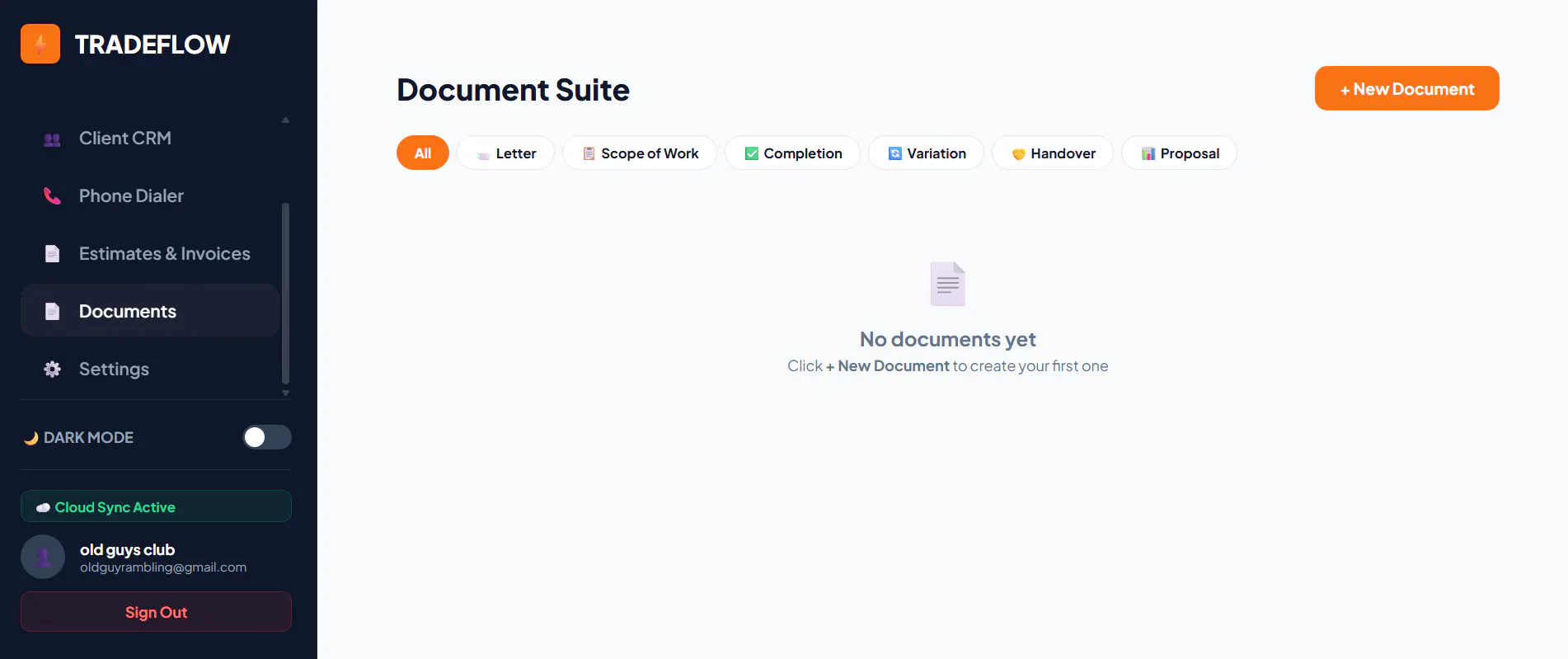Create a new document with + New Document

[1407, 88]
